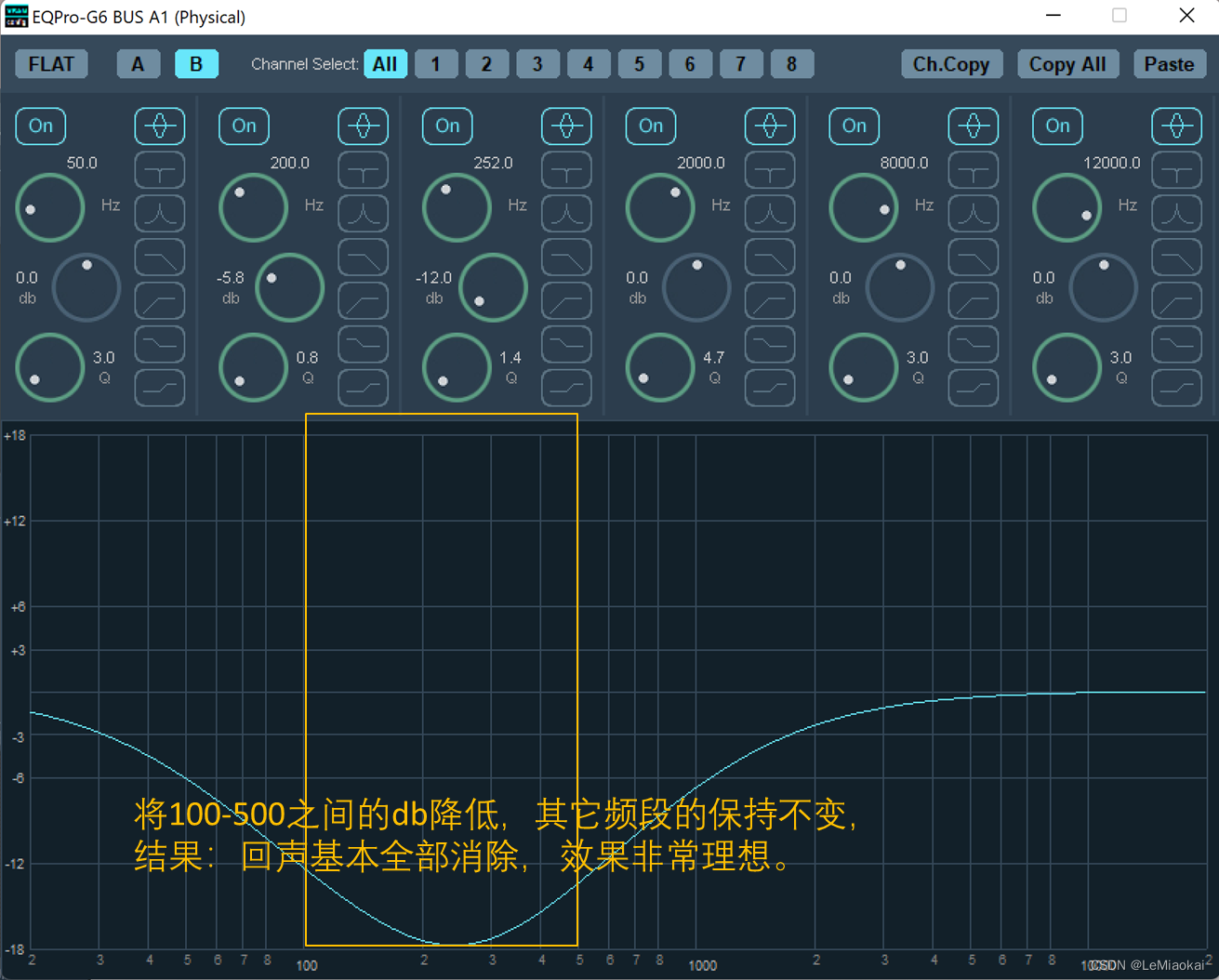Click the Copy All button
This screenshot has width=1219, height=980.
click(1067, 64)
